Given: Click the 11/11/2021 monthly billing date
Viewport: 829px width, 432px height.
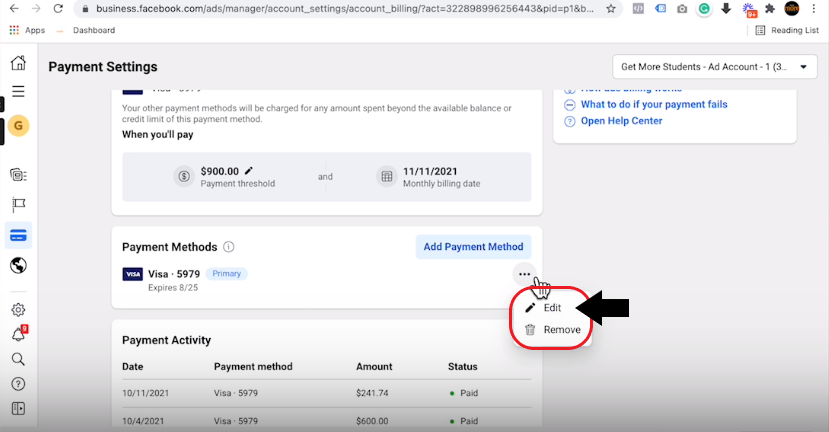Looking at the screenshot, I should [x=430, y=171].
